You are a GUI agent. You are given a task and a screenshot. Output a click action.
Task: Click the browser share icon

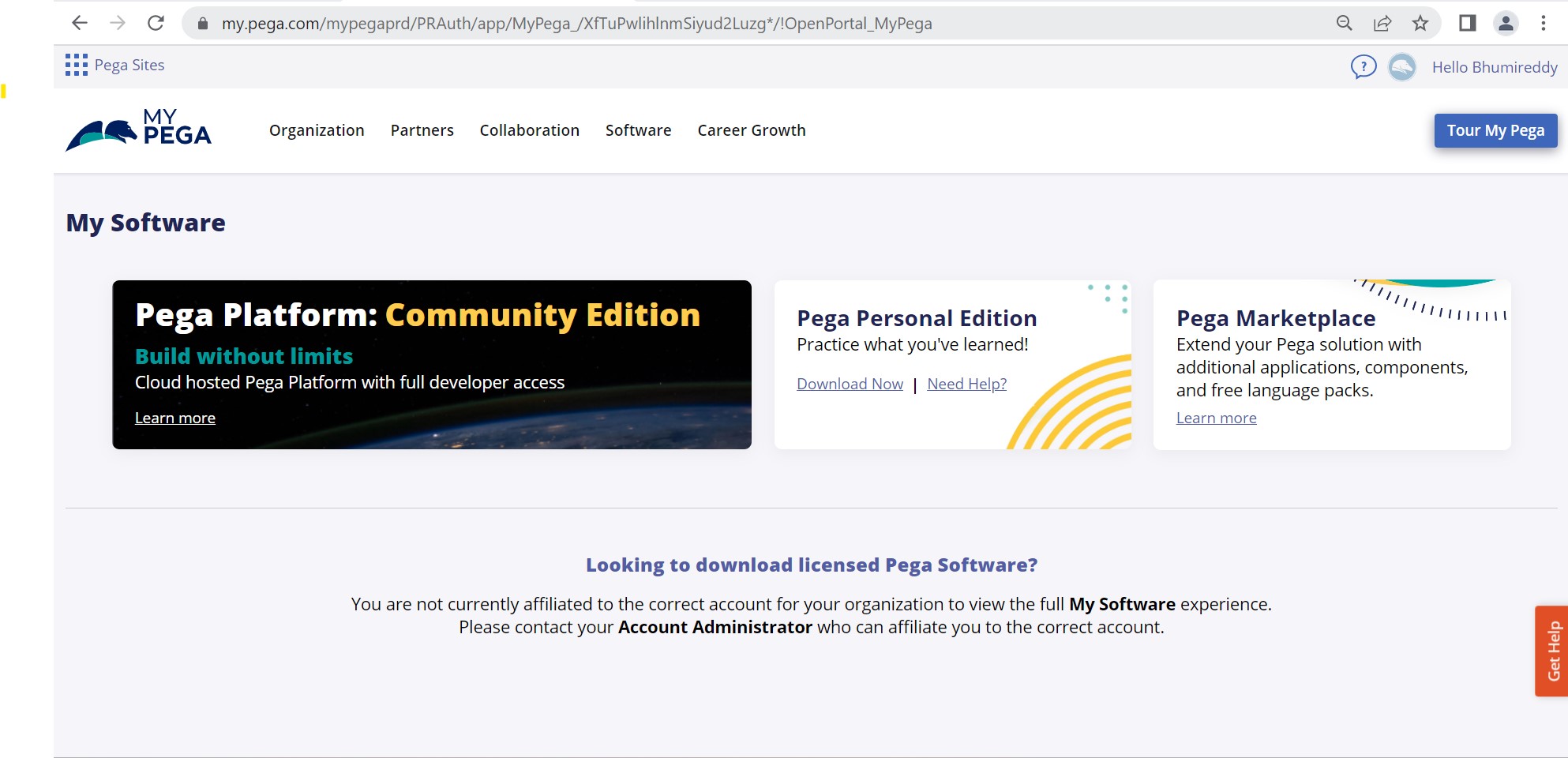pyautogui.click(x=1382, y=23)
